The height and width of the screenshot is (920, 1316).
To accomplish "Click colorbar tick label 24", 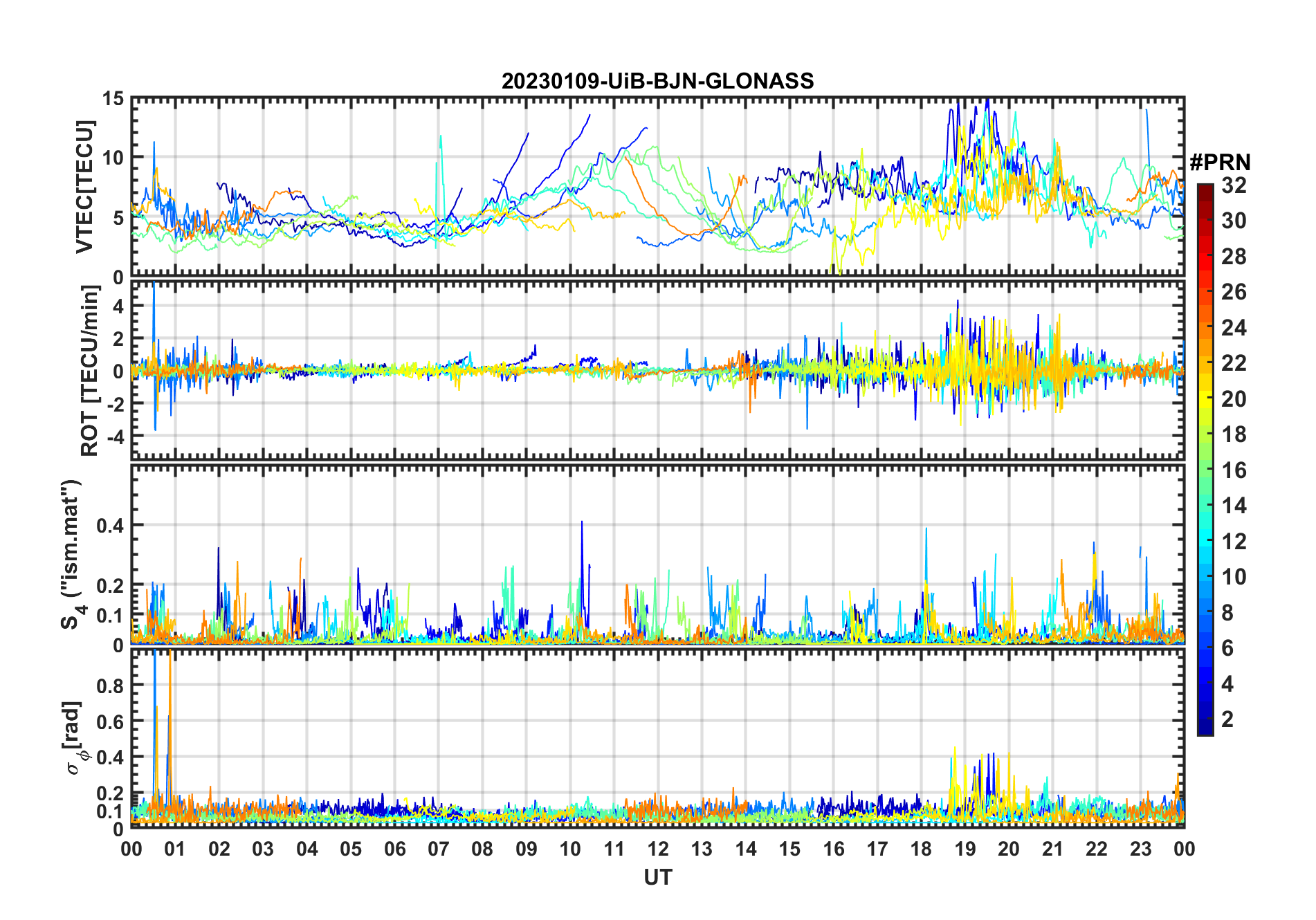I will click(1234, 328).
